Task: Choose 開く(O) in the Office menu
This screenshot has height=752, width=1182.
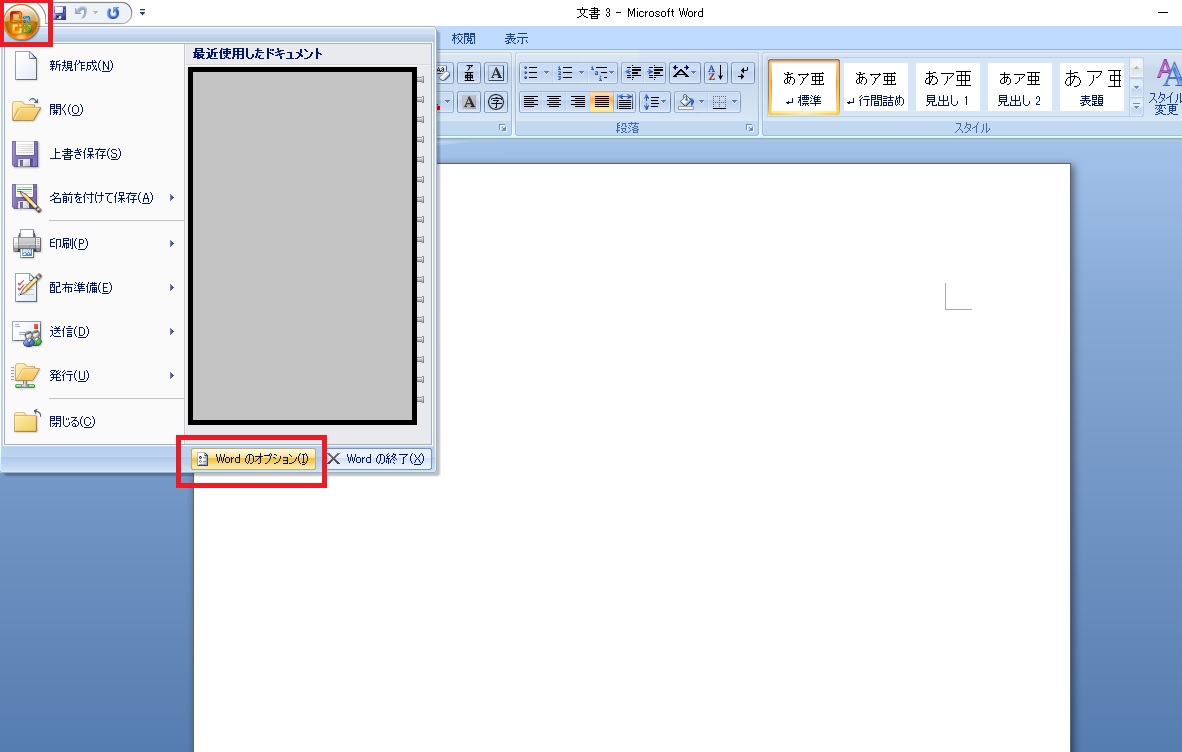Action: [94, 109]
